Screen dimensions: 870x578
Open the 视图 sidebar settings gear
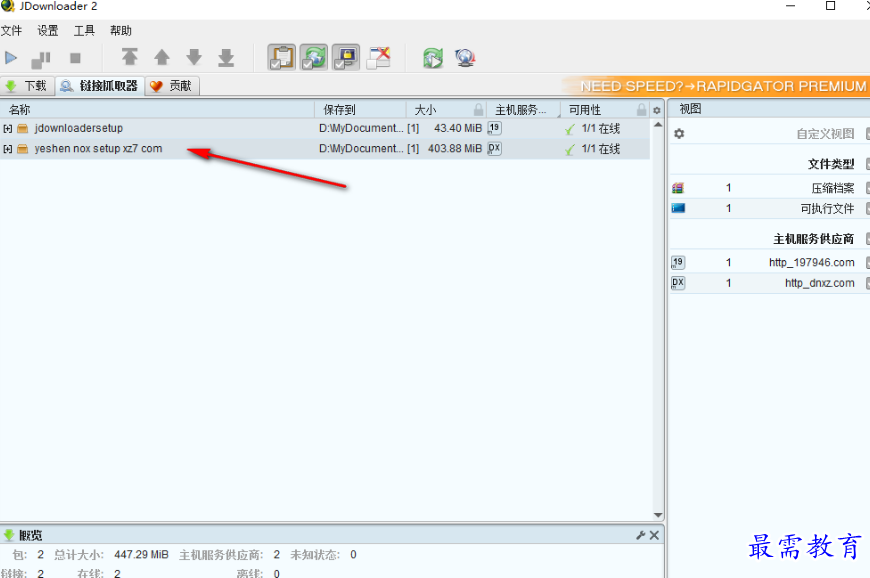[679, 134]
